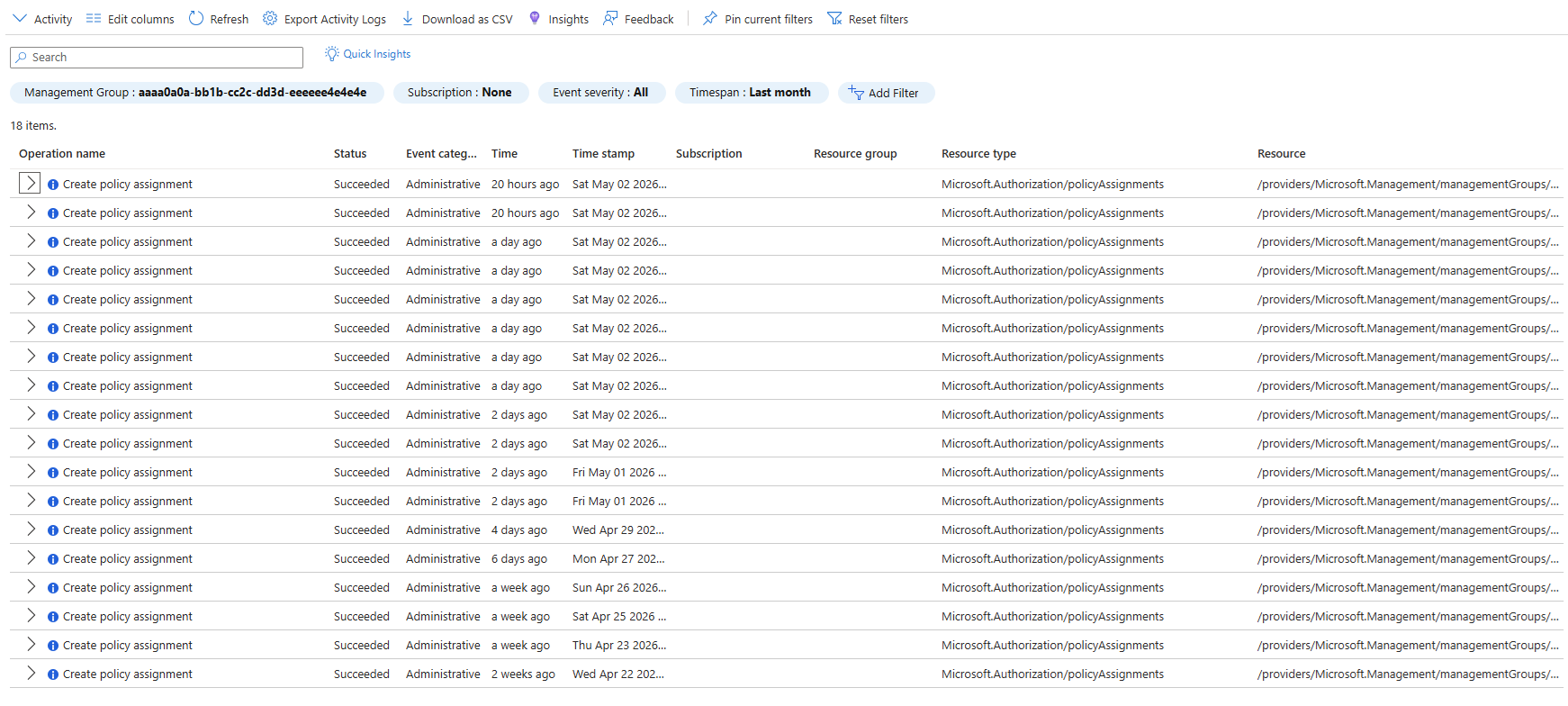
Task: Open the Subscription : None filter
Action: click(460, 93)
